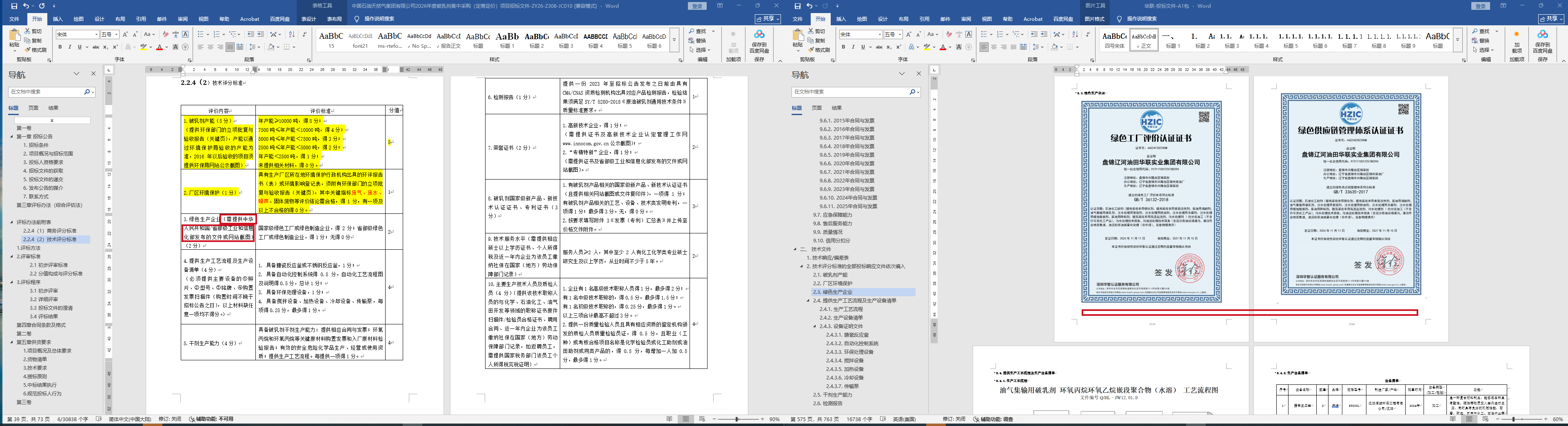
Task: Open the 表设计 ribbon tab
Action: tap(308, 19)
